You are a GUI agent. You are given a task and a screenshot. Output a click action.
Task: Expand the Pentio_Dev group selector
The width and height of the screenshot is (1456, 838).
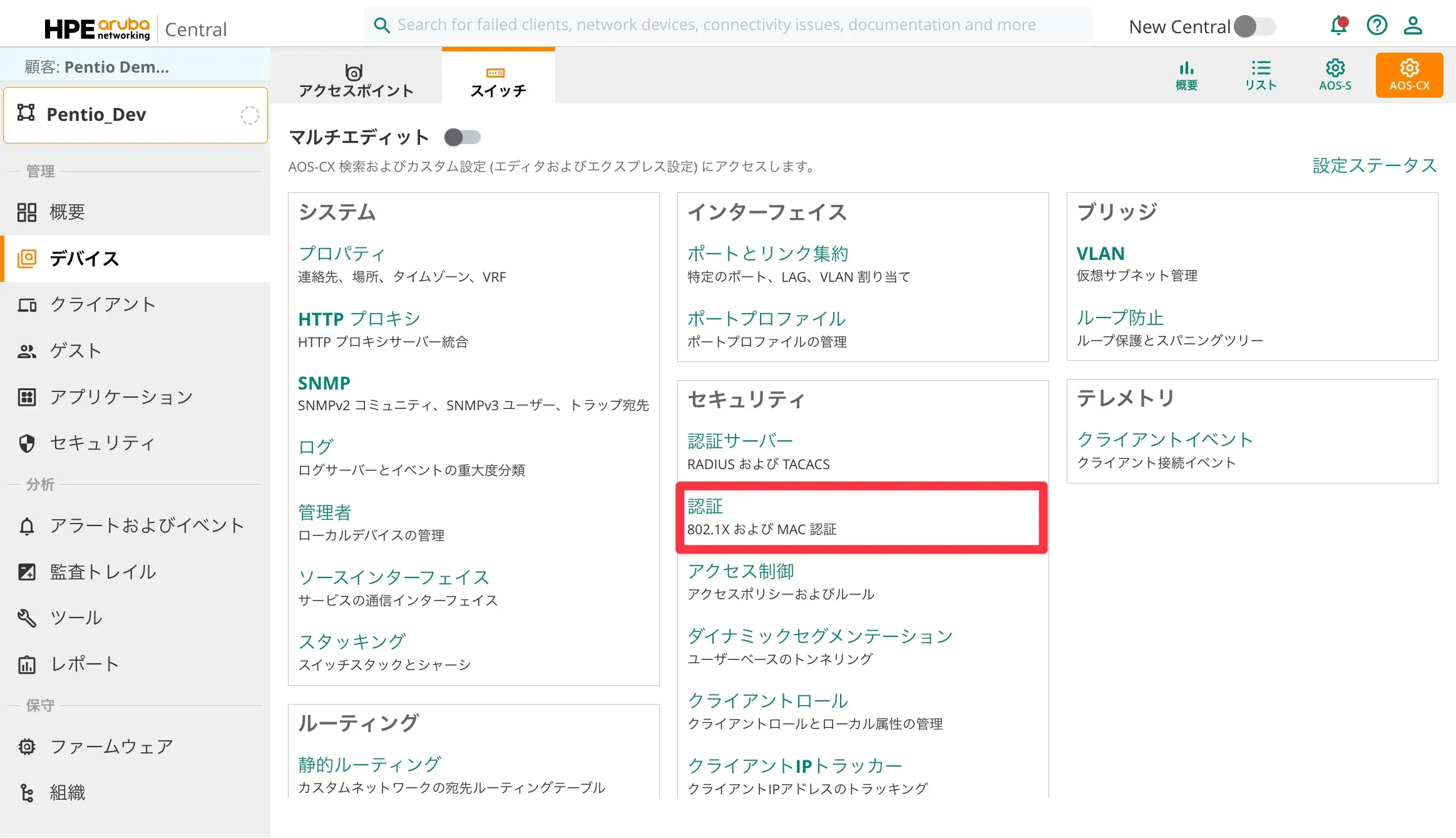pyautogui.click(x=135, y=115)
